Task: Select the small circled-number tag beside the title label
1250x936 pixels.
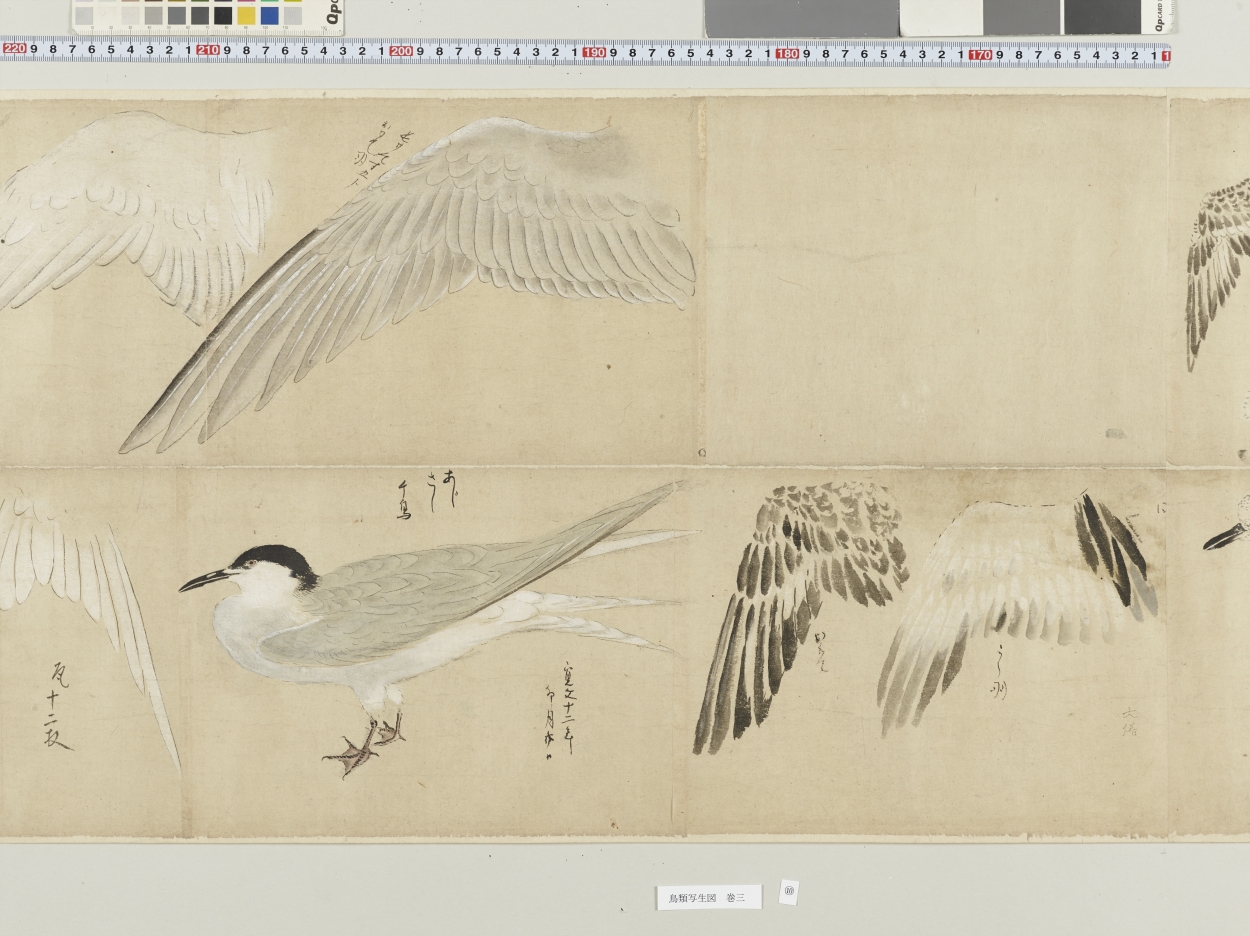Action: pyautogui.click(x=788, y=892)
